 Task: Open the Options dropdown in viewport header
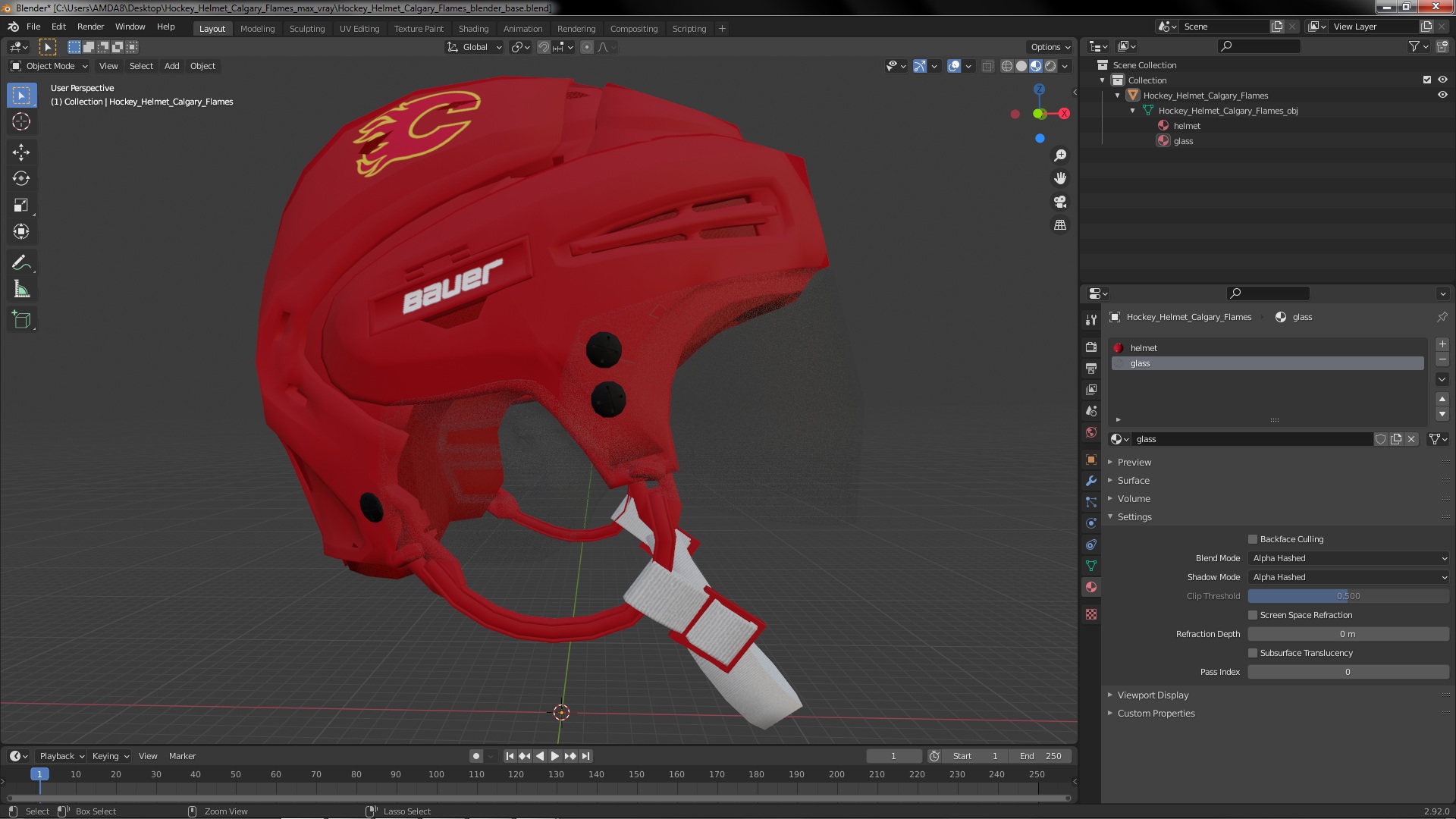click(1050, 47)
